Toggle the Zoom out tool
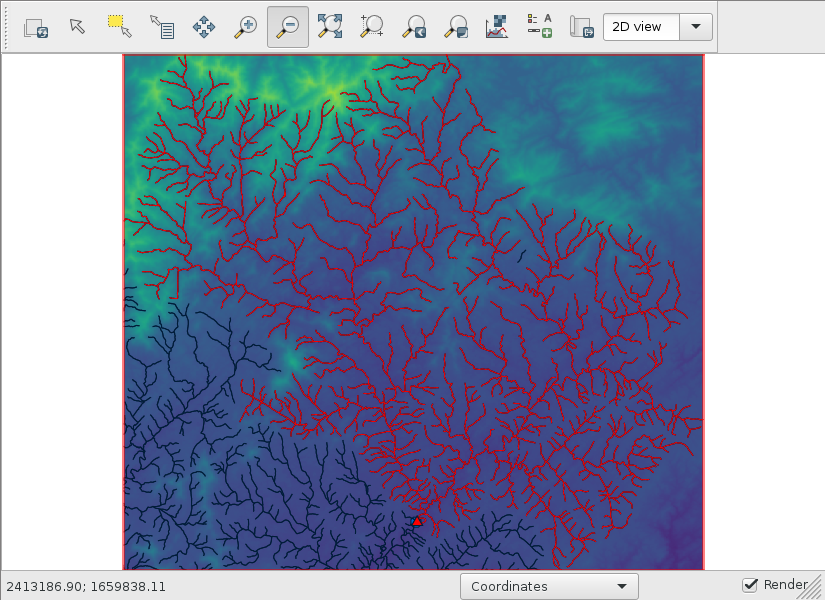The image size is (825, 600). point(288,28)
